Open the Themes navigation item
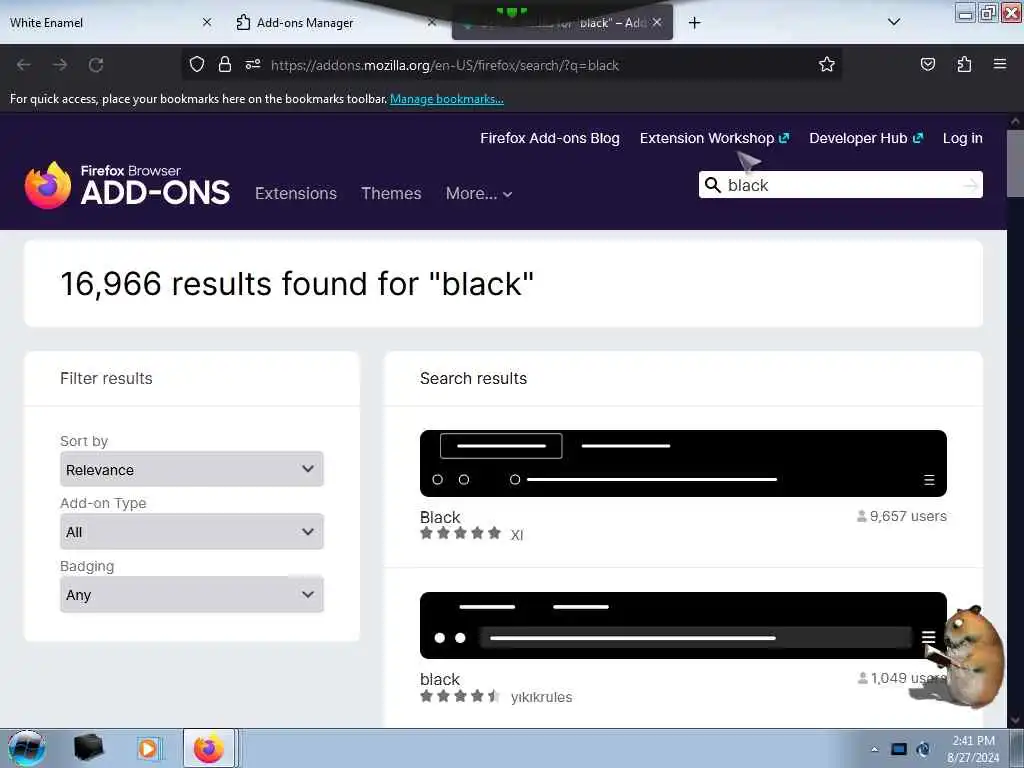 point(391,193)
